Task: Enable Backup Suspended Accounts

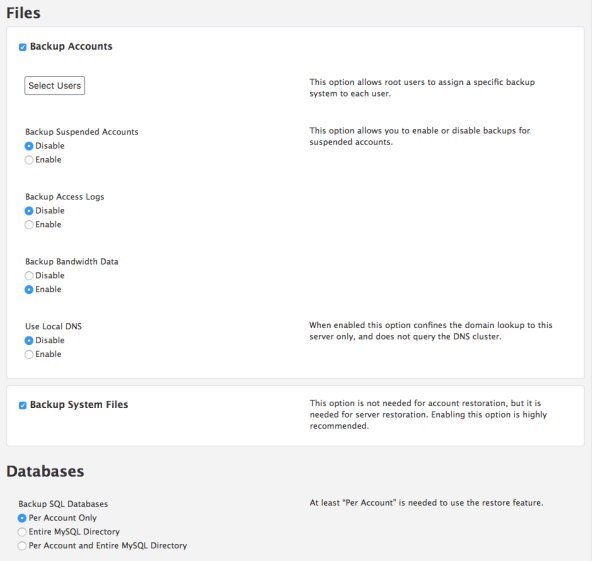Action: pos(29,160)
